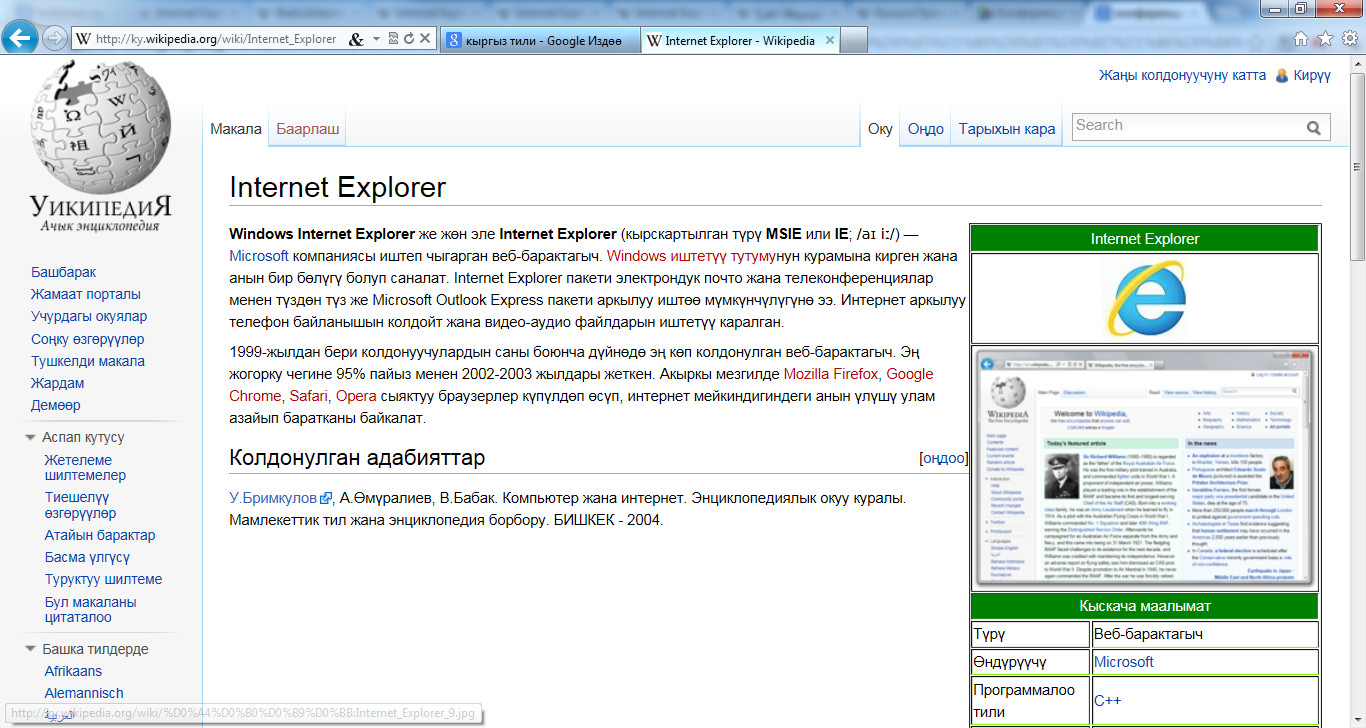This screenshot has width=1366, height=728.
Task: Click the 'Кыскача маалымат' infobox header
Action: [1145, 606]
